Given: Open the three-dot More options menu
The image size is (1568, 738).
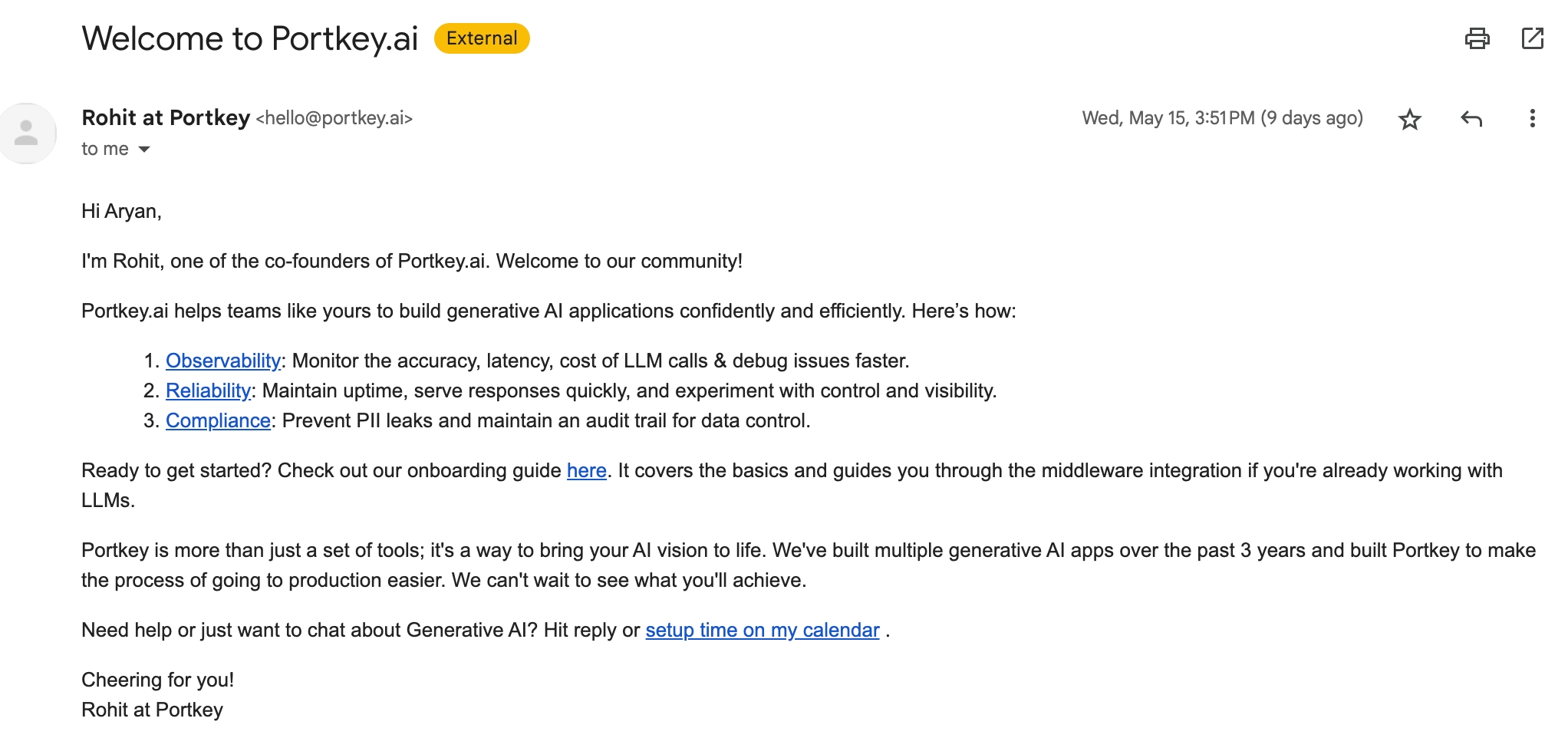Looking at the screenshot, I should pos(1532,118).
